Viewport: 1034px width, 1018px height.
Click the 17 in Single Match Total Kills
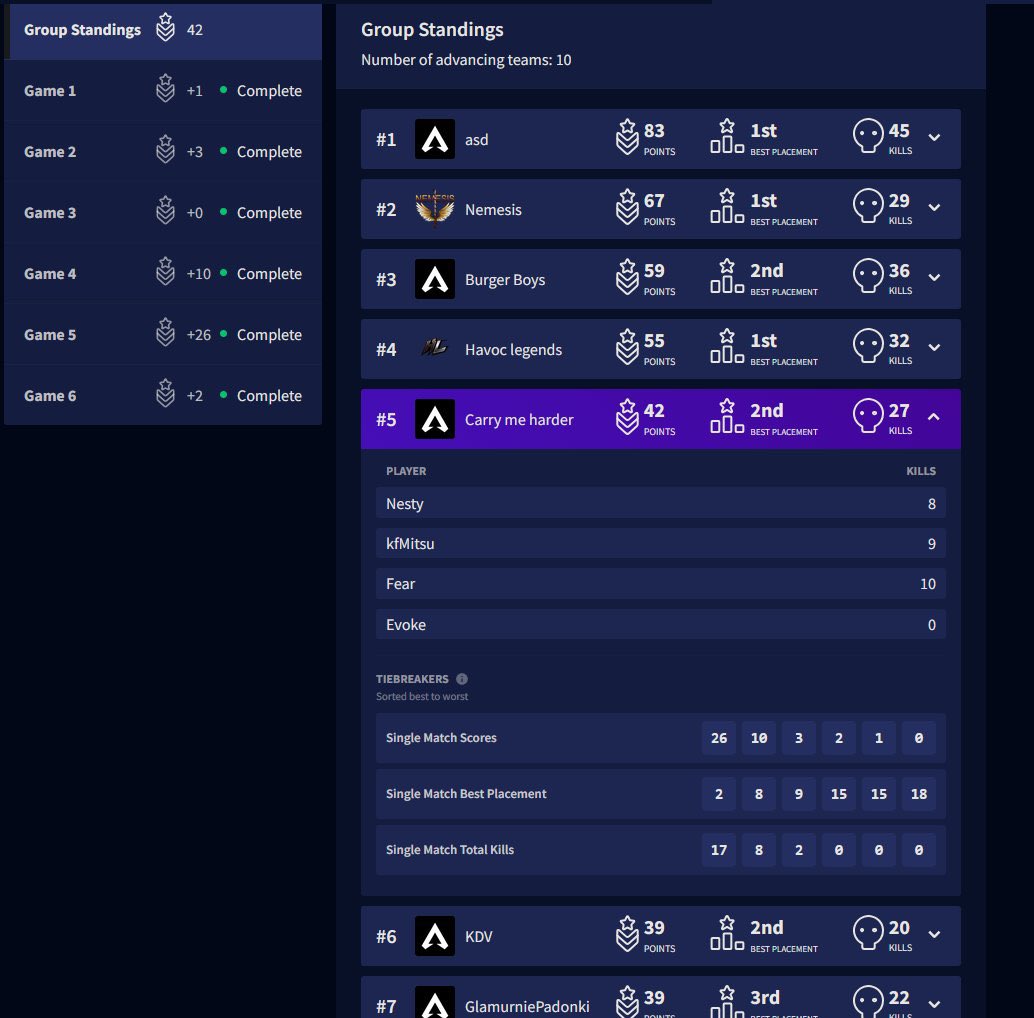pos(719,850)
